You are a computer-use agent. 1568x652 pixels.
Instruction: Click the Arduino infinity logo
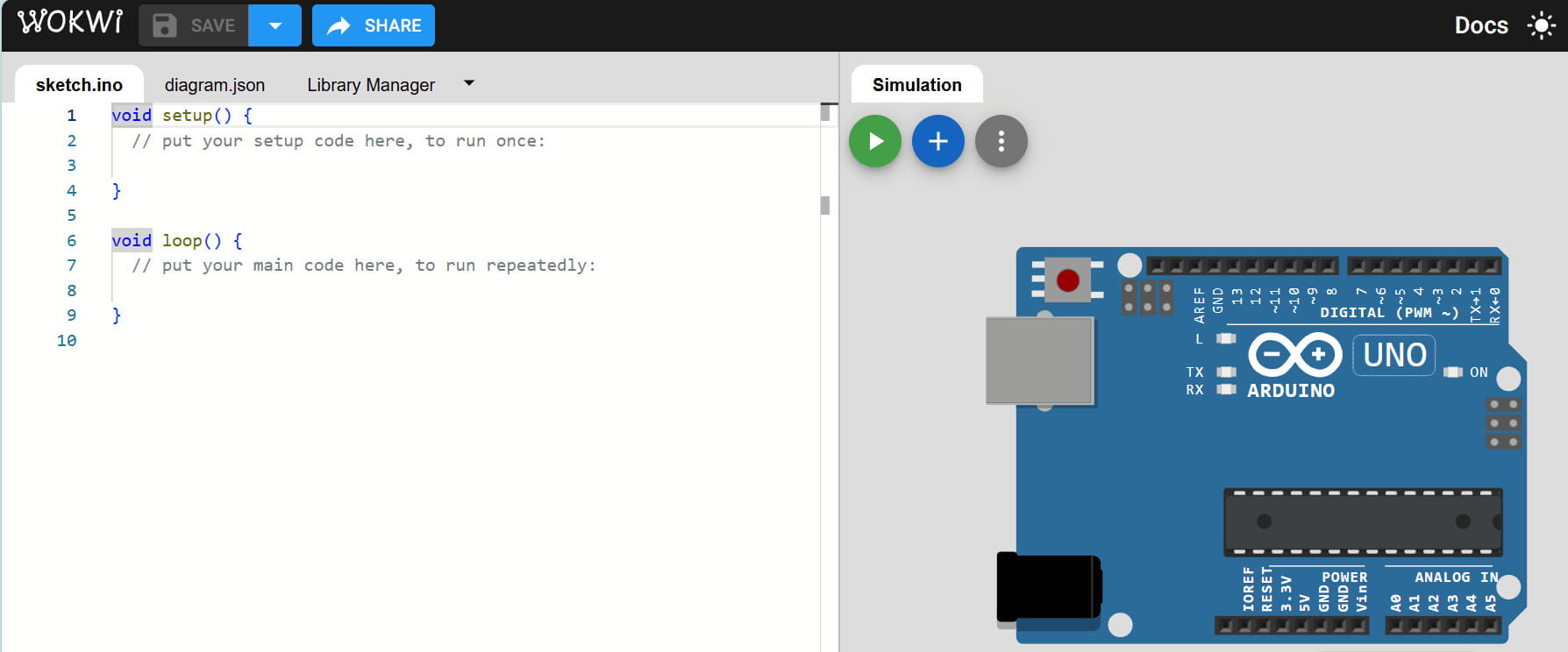point(1295,355)
